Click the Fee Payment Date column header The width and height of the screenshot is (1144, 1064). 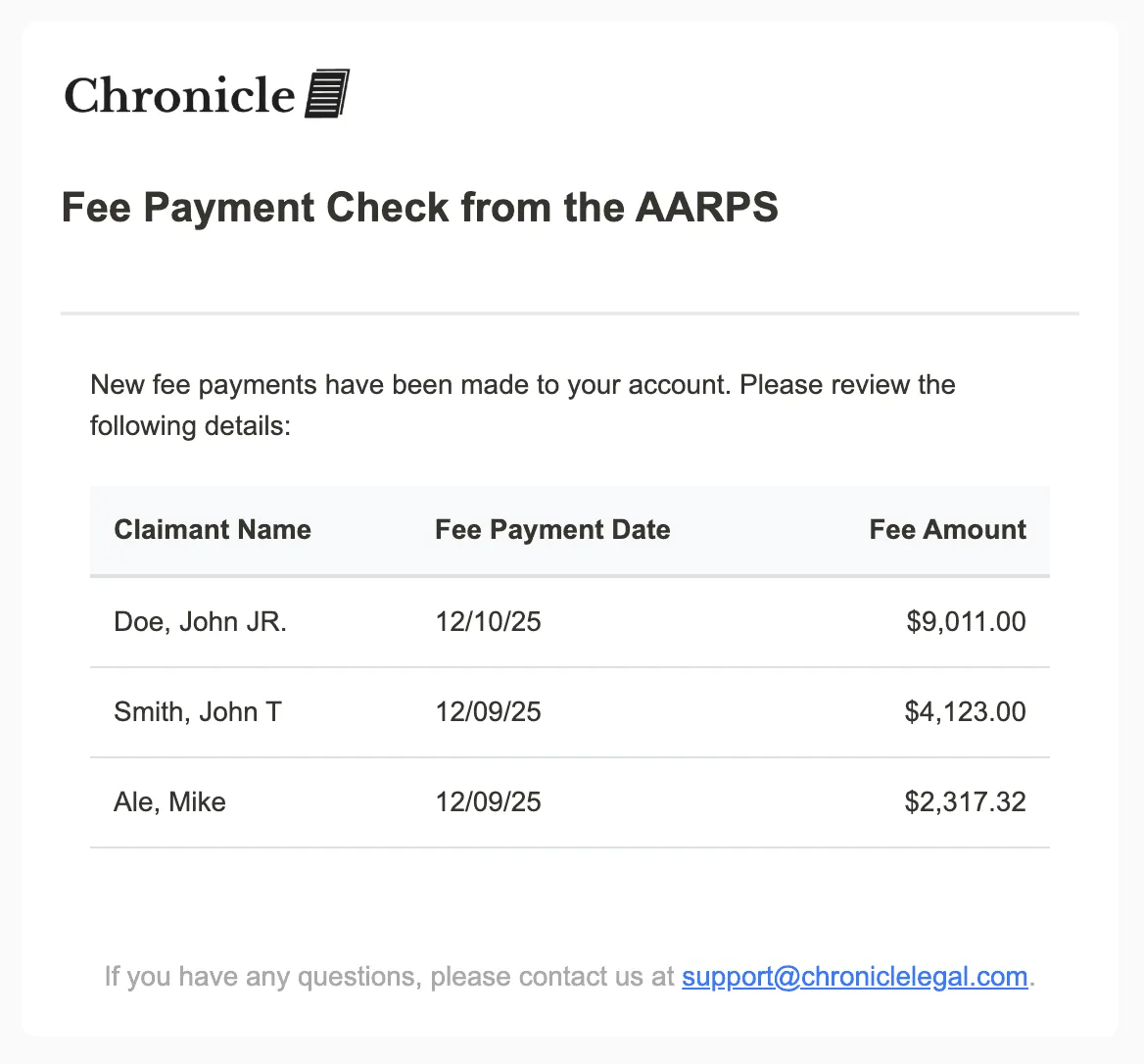[552, 530]
